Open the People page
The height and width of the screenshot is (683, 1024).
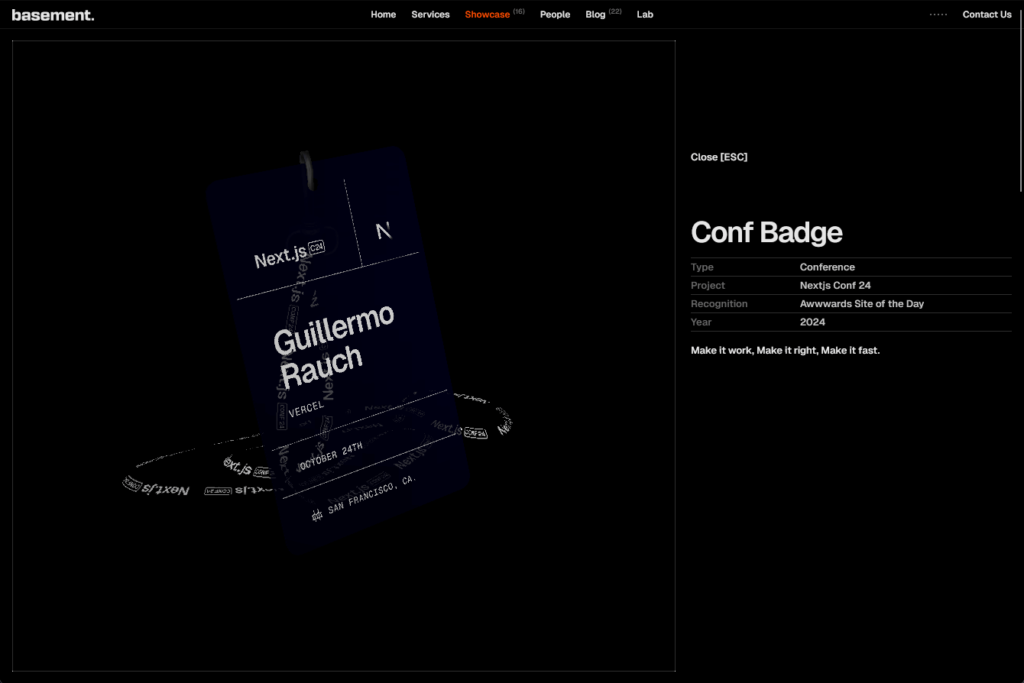click(x=555, y=14)
